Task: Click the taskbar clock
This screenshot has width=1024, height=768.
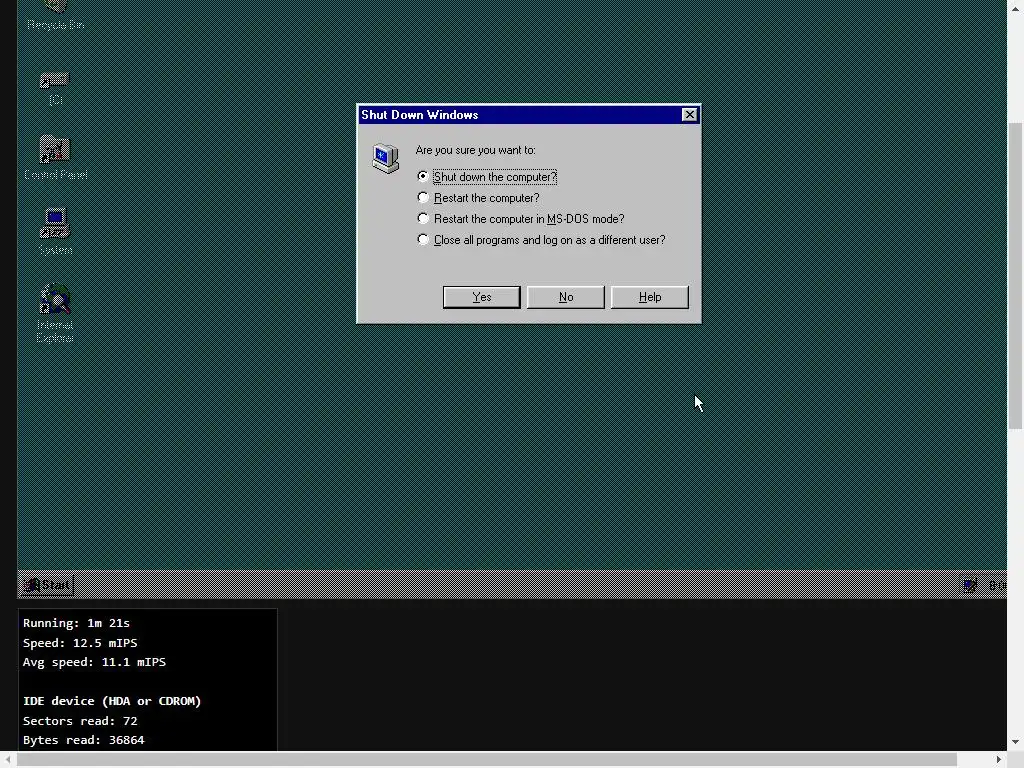Action: click(997, 585)
